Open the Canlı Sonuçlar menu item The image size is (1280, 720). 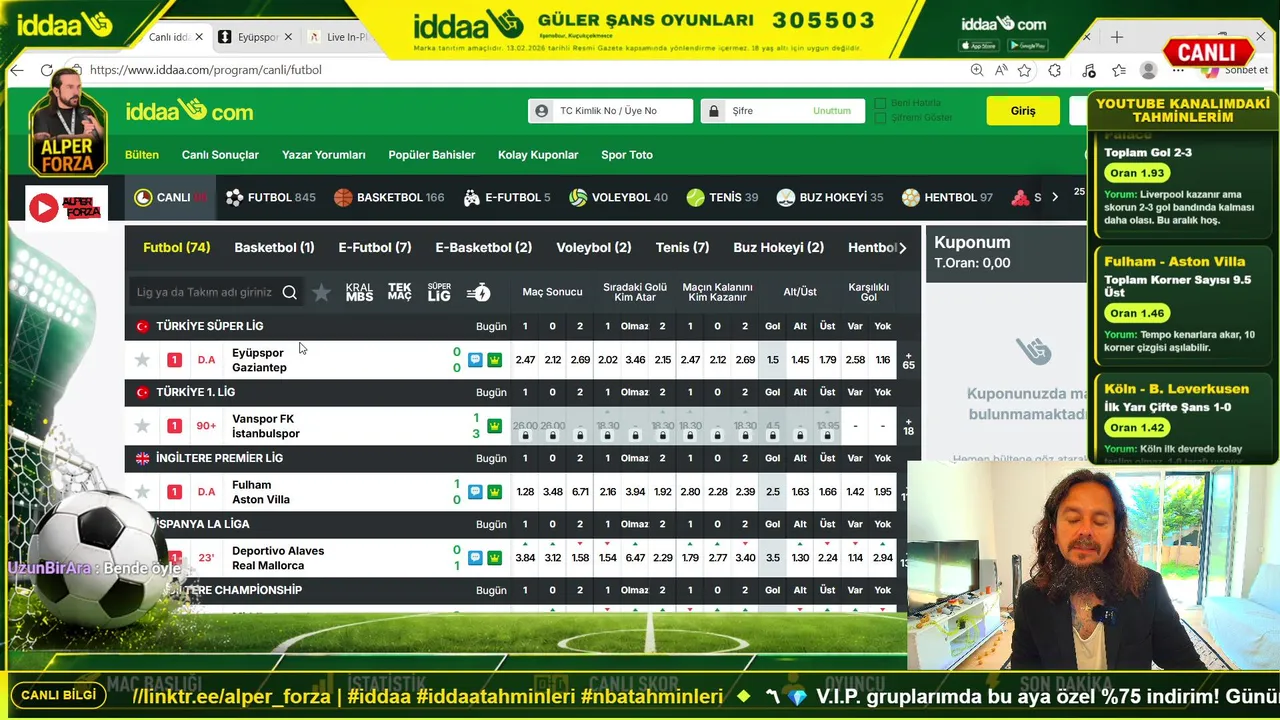pyautogui.click(x=220, y=155)
